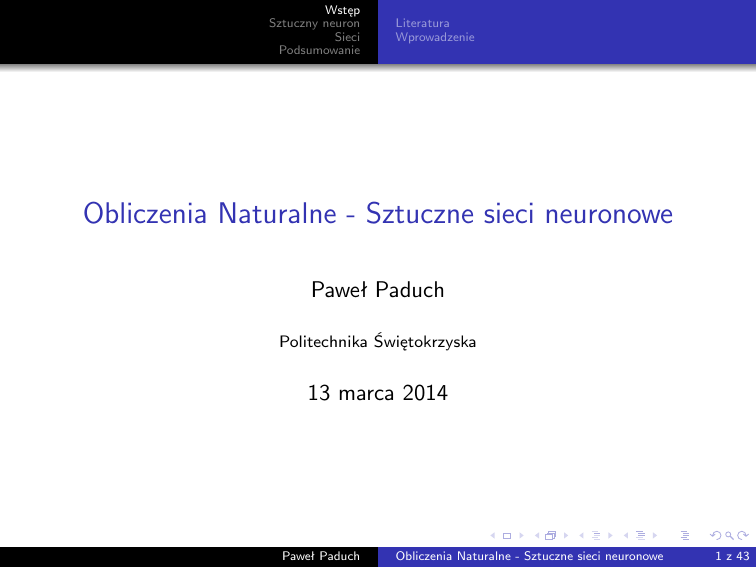Advance to next frame with the arrow

tap(563, 535)
